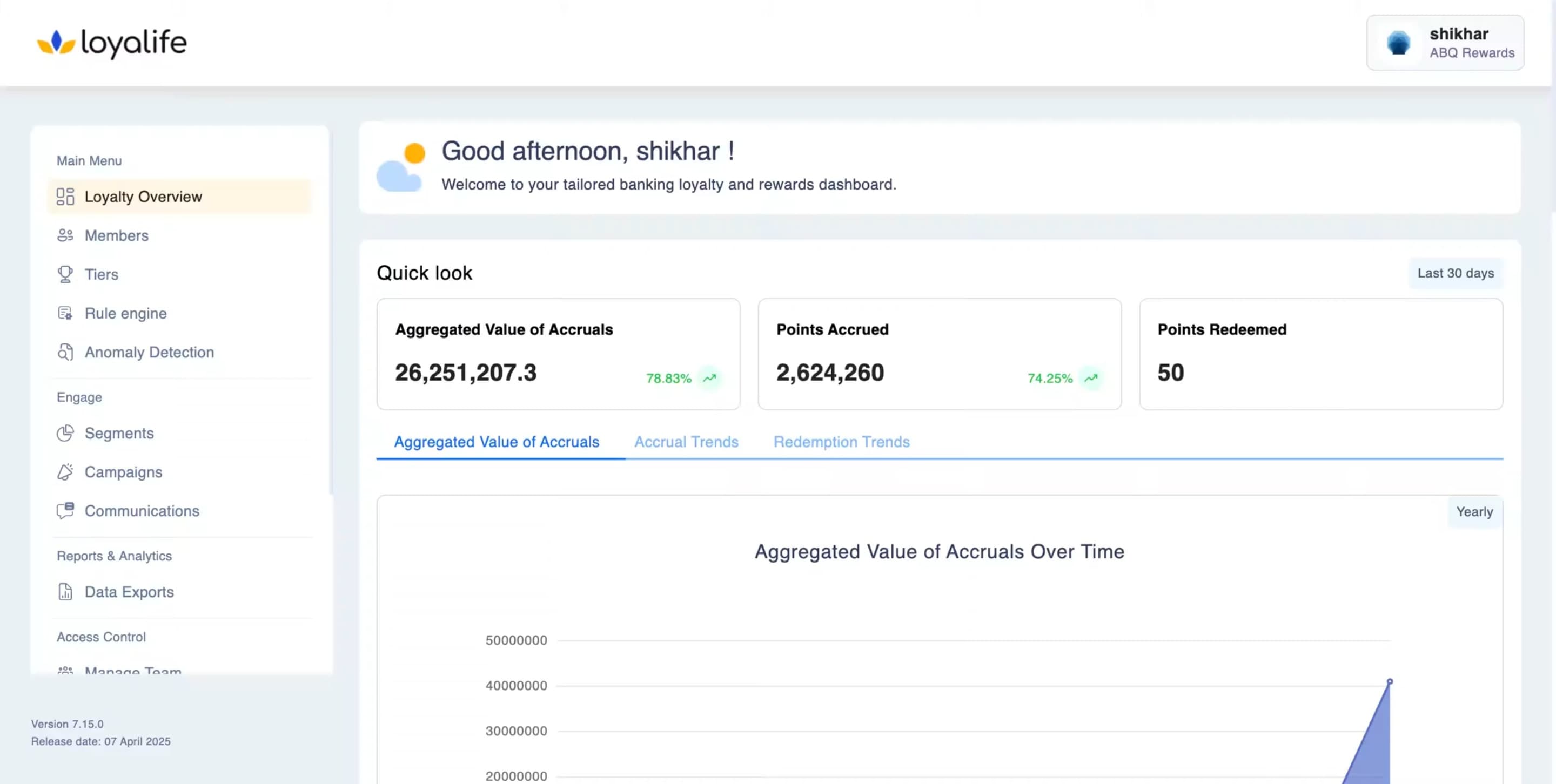Open Anomaly Detection

pyautogui.click(x=179, y=352)
